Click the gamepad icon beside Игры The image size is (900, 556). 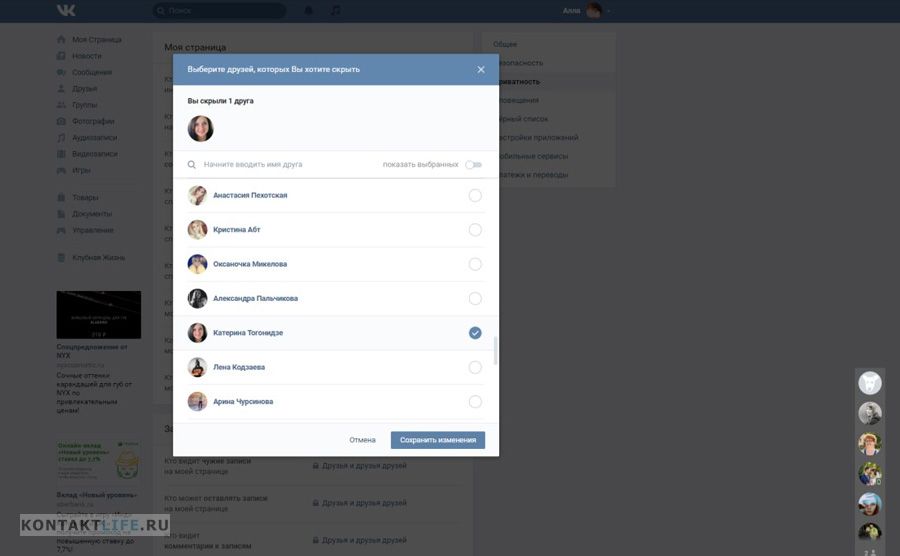[x=61, y=170]
